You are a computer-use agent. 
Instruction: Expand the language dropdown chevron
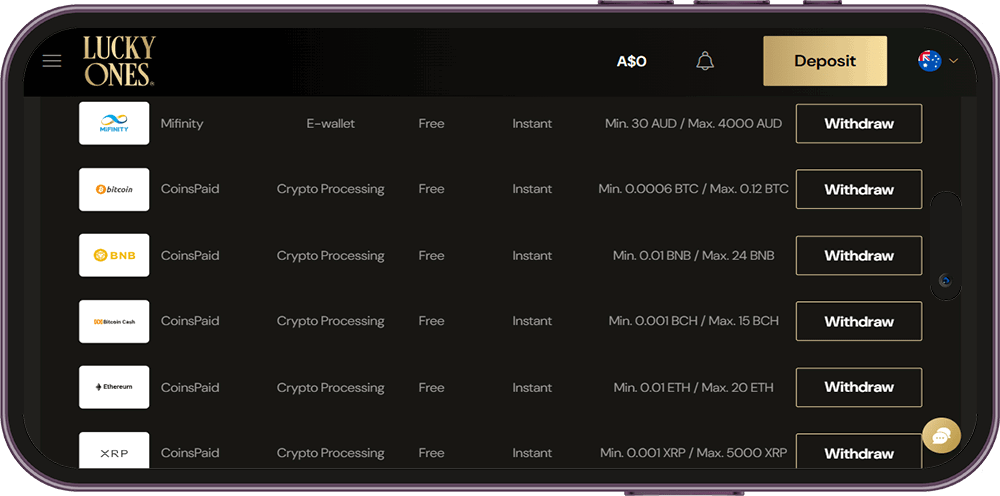pos(953,61)
